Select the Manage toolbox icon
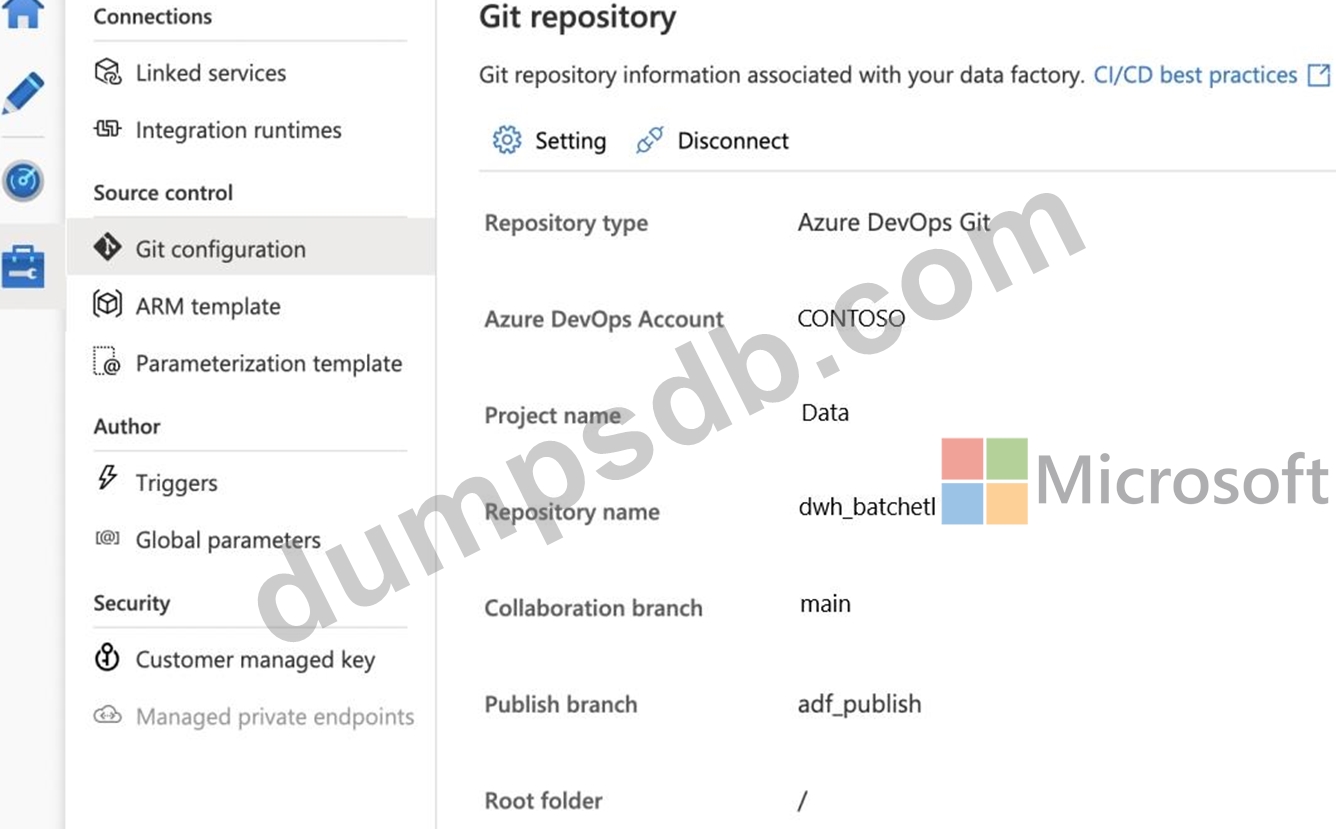Image resolution: width=1336 pixels, height=829 pixels. click(x=24, y=266)
